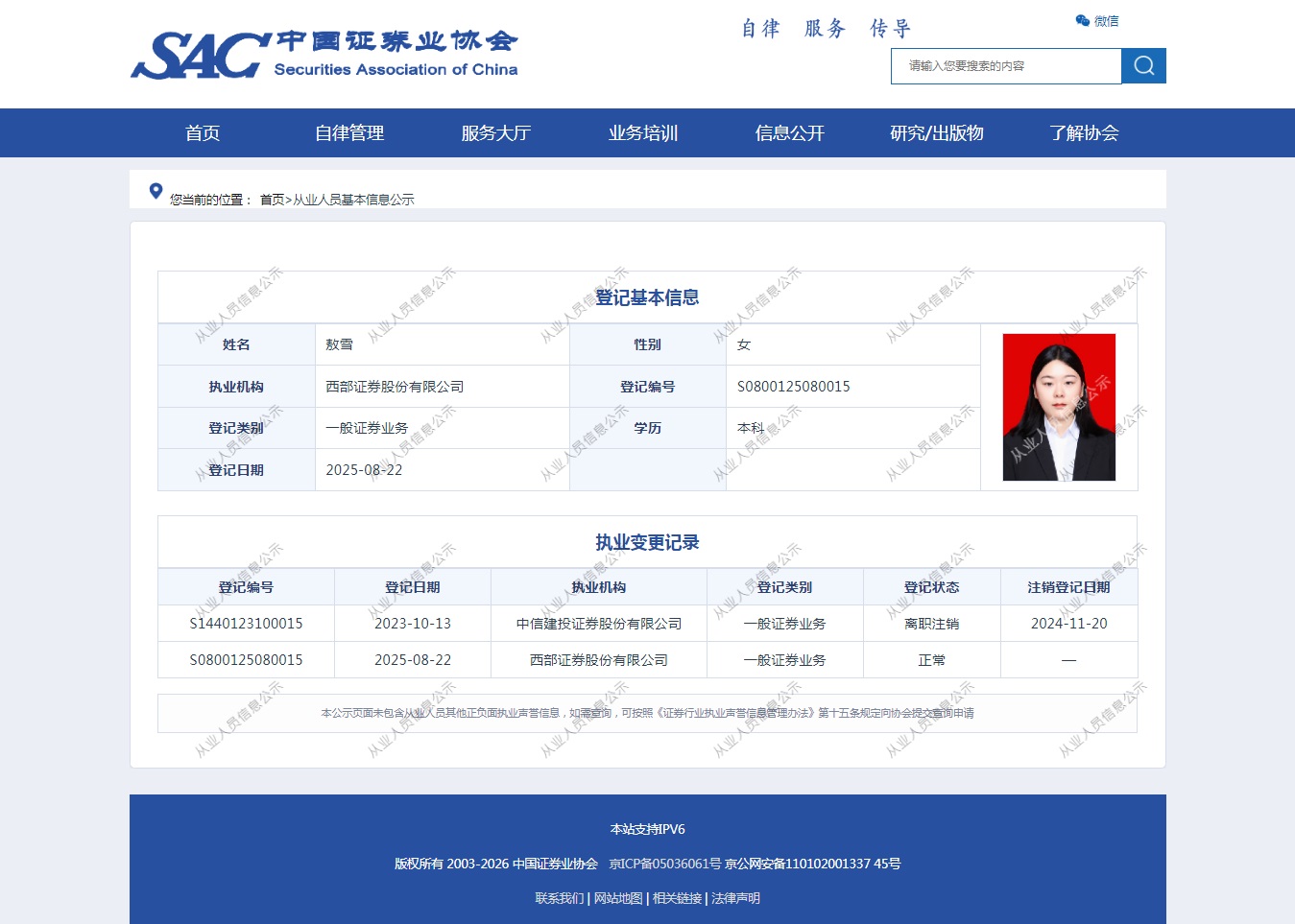Open the 了解协会 menu item
The height and width of the screenshot is (924, 1295).
coord(1084,133)
